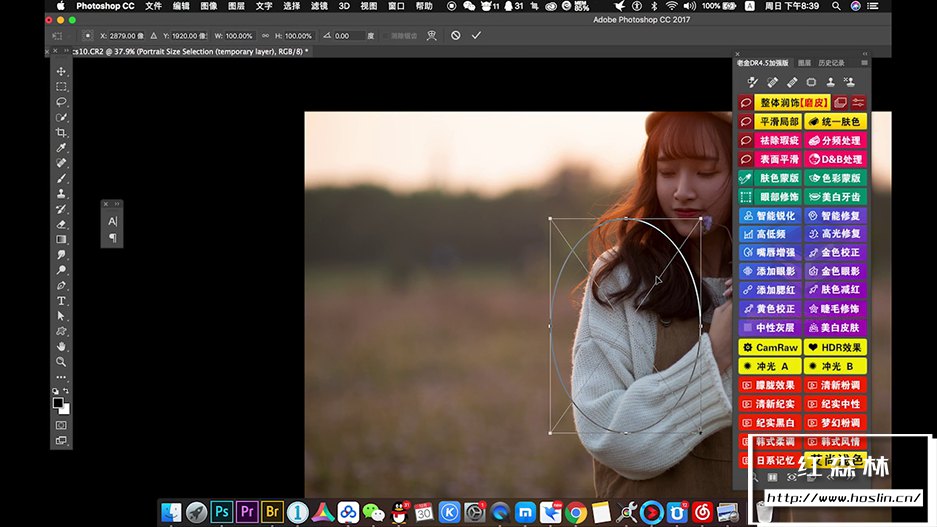Click the transform width percentage field
The width and height of the screenshot is (937, 527).
point(239,35)
